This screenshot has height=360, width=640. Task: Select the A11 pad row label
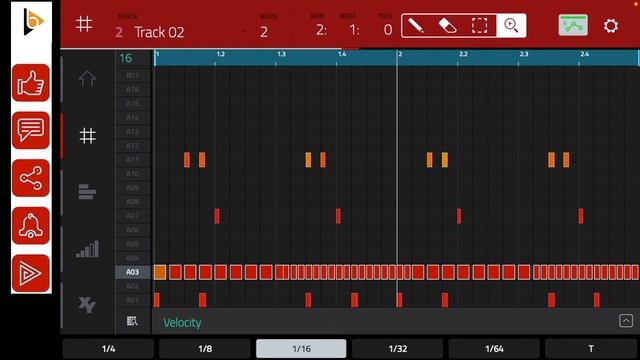pyautogui.click(x=133, y=160)
